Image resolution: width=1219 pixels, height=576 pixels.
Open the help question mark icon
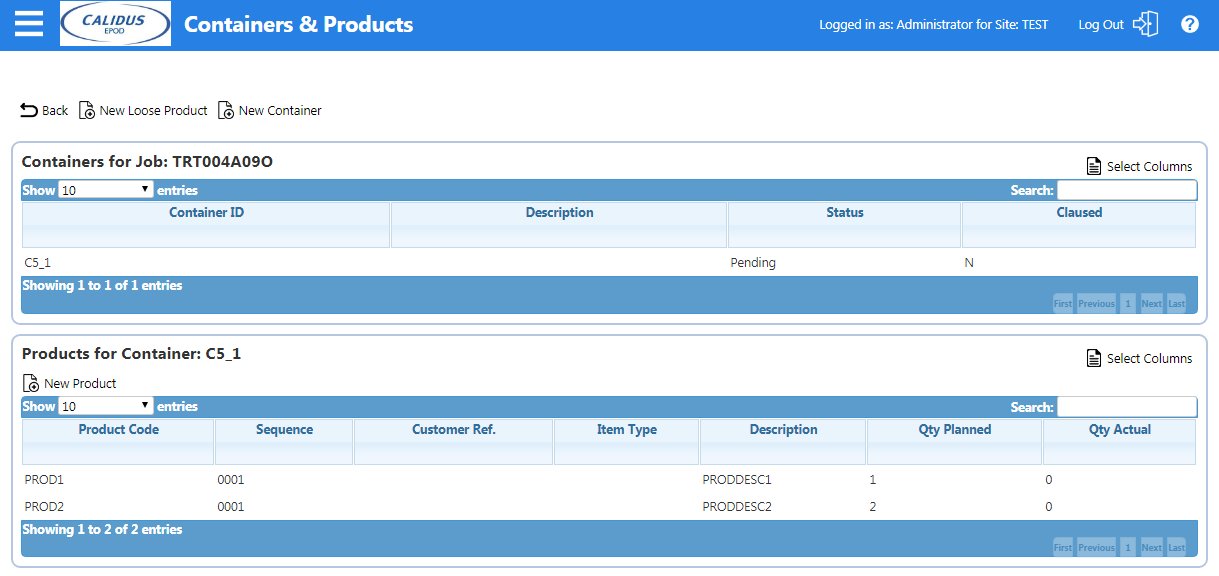click(1189, 24)
